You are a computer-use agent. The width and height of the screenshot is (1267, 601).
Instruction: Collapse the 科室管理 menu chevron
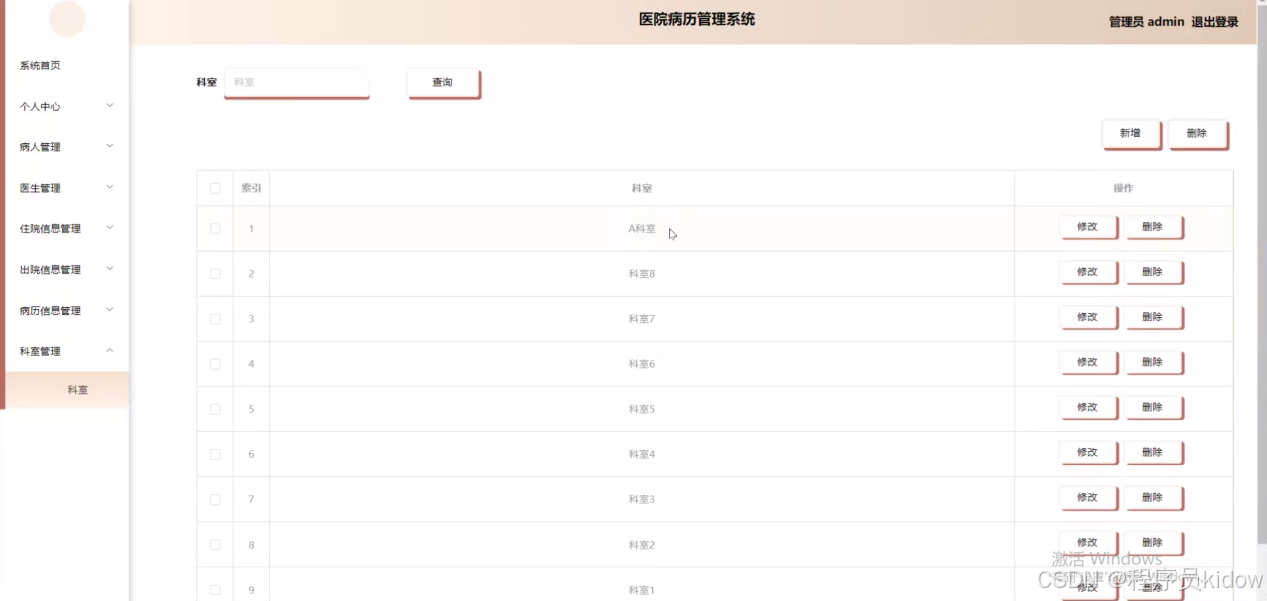tap(110, 350)
